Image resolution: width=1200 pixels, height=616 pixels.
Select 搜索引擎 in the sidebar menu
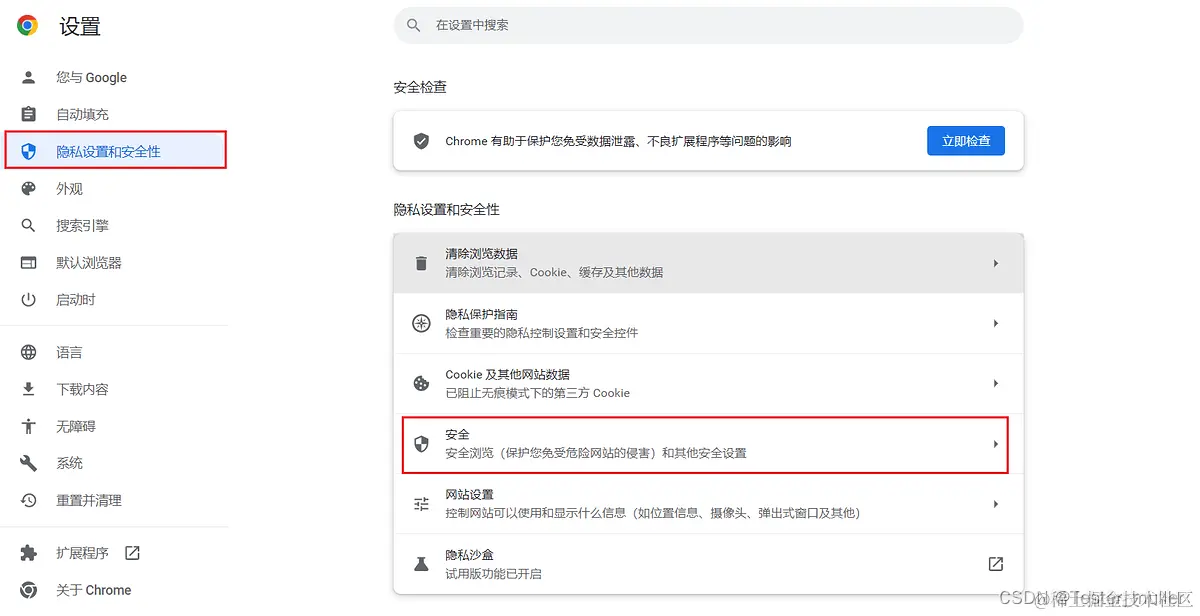(x=84, y=225)
